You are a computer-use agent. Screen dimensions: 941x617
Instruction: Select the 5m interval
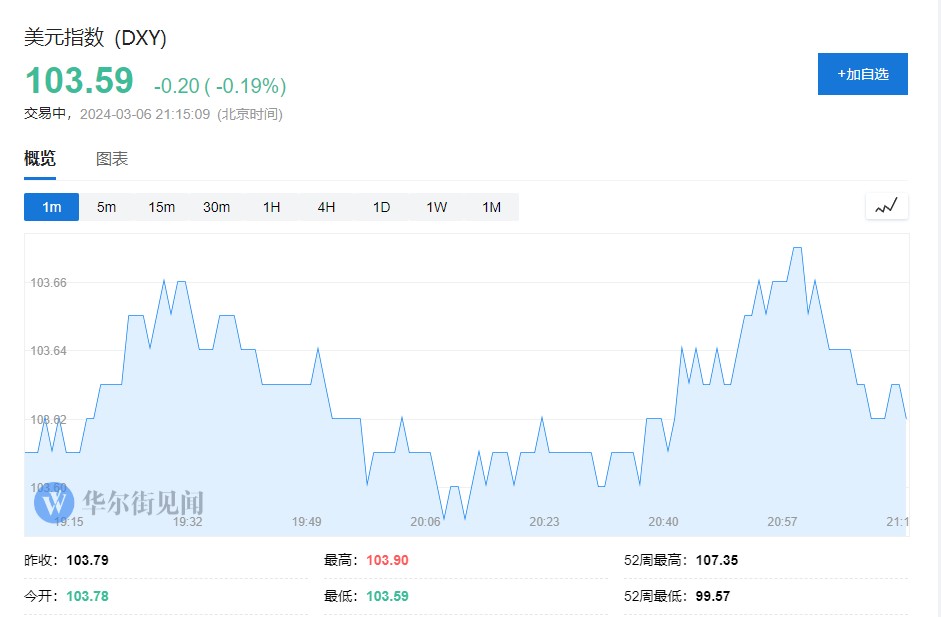point(106,207)
